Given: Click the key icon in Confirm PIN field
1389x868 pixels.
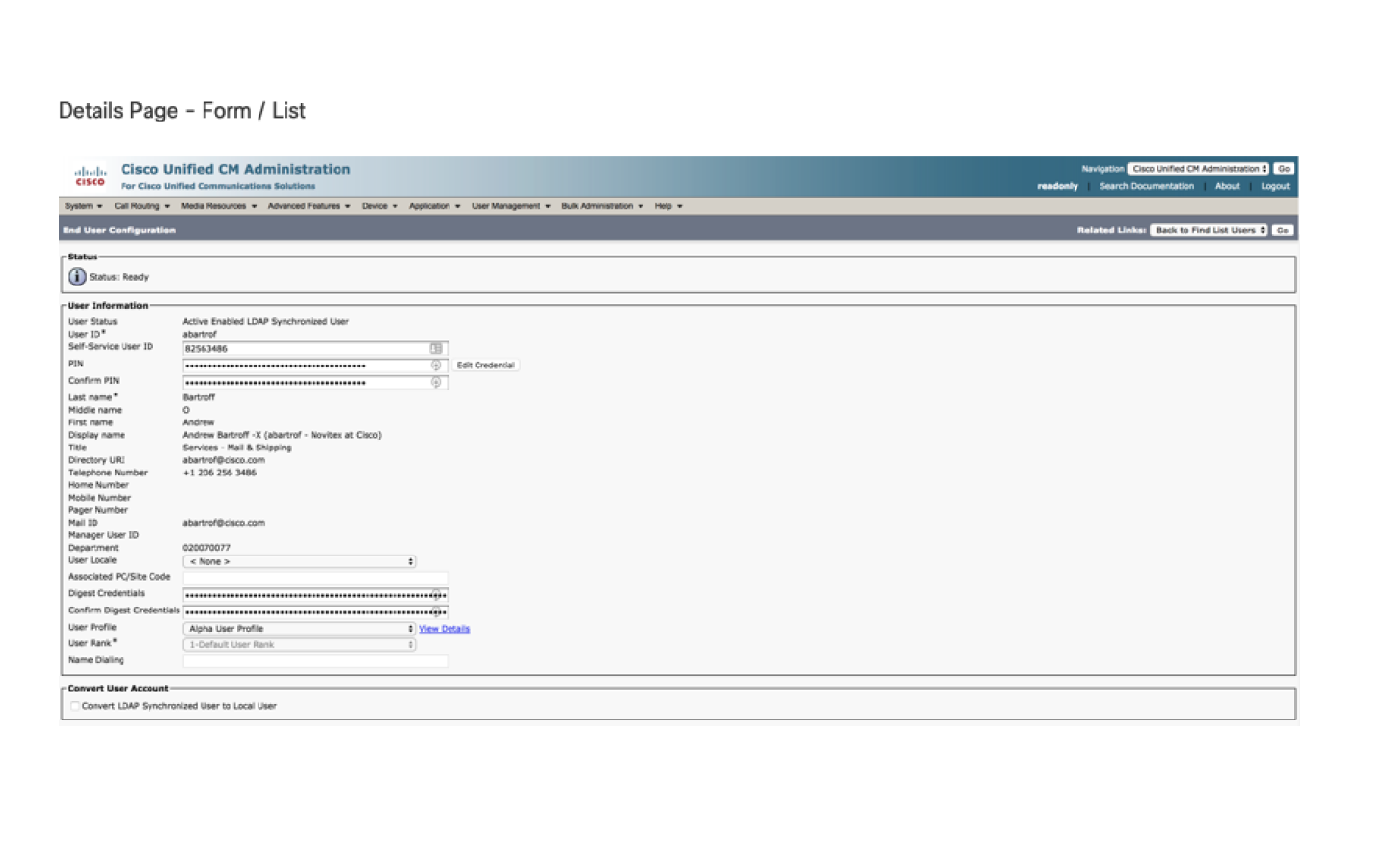Looking at the screenshot, I should pyautogui.click(x=436, y=383).
